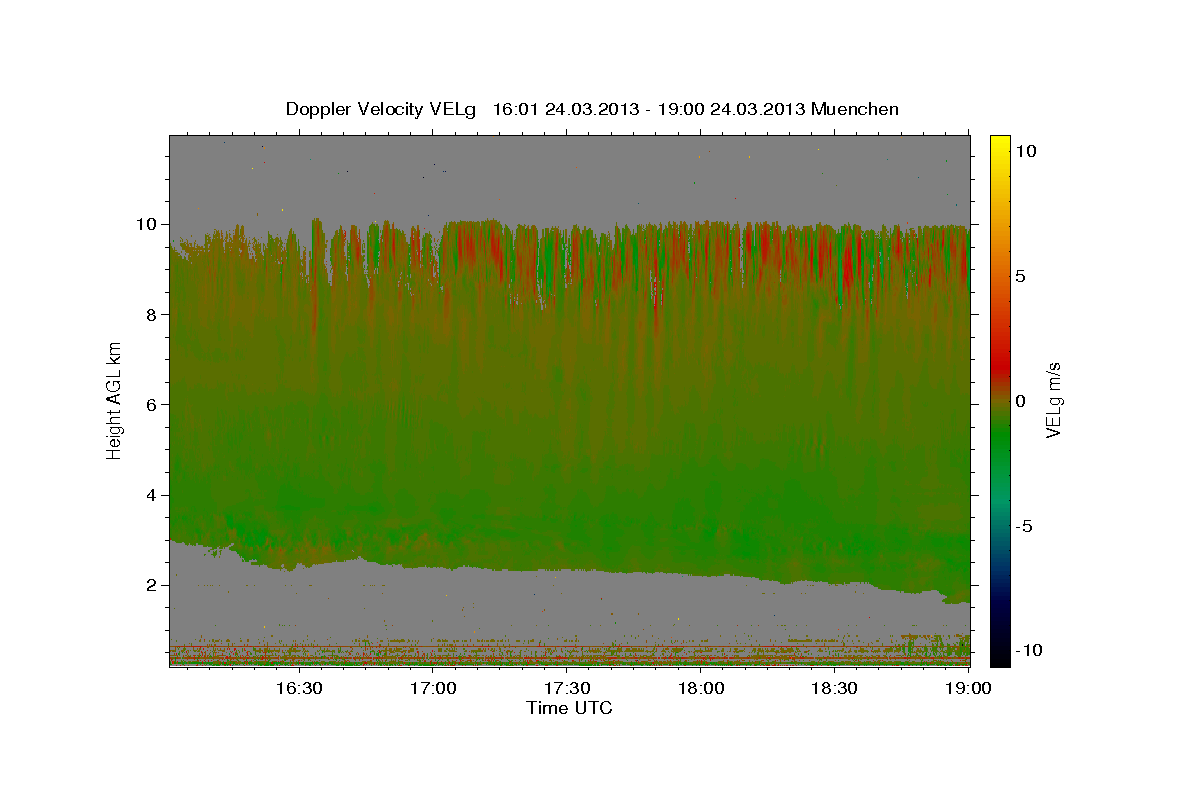
Task: Click the "VELg m/s" colorbar label
Action: [1053, 401]
